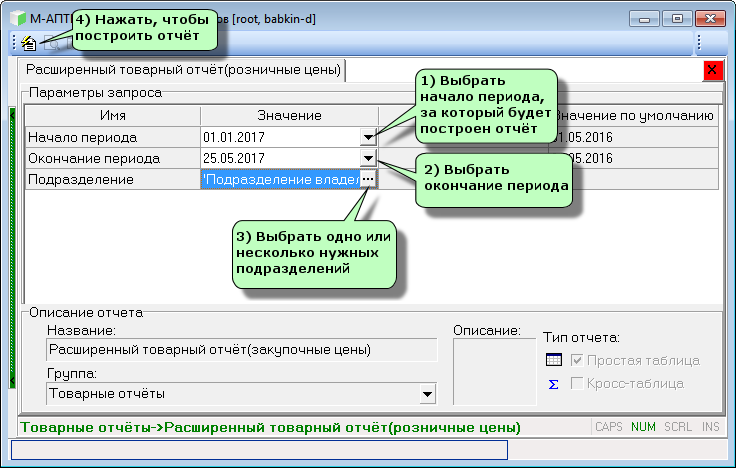Click the green M-APT application icon

(17, 19)
